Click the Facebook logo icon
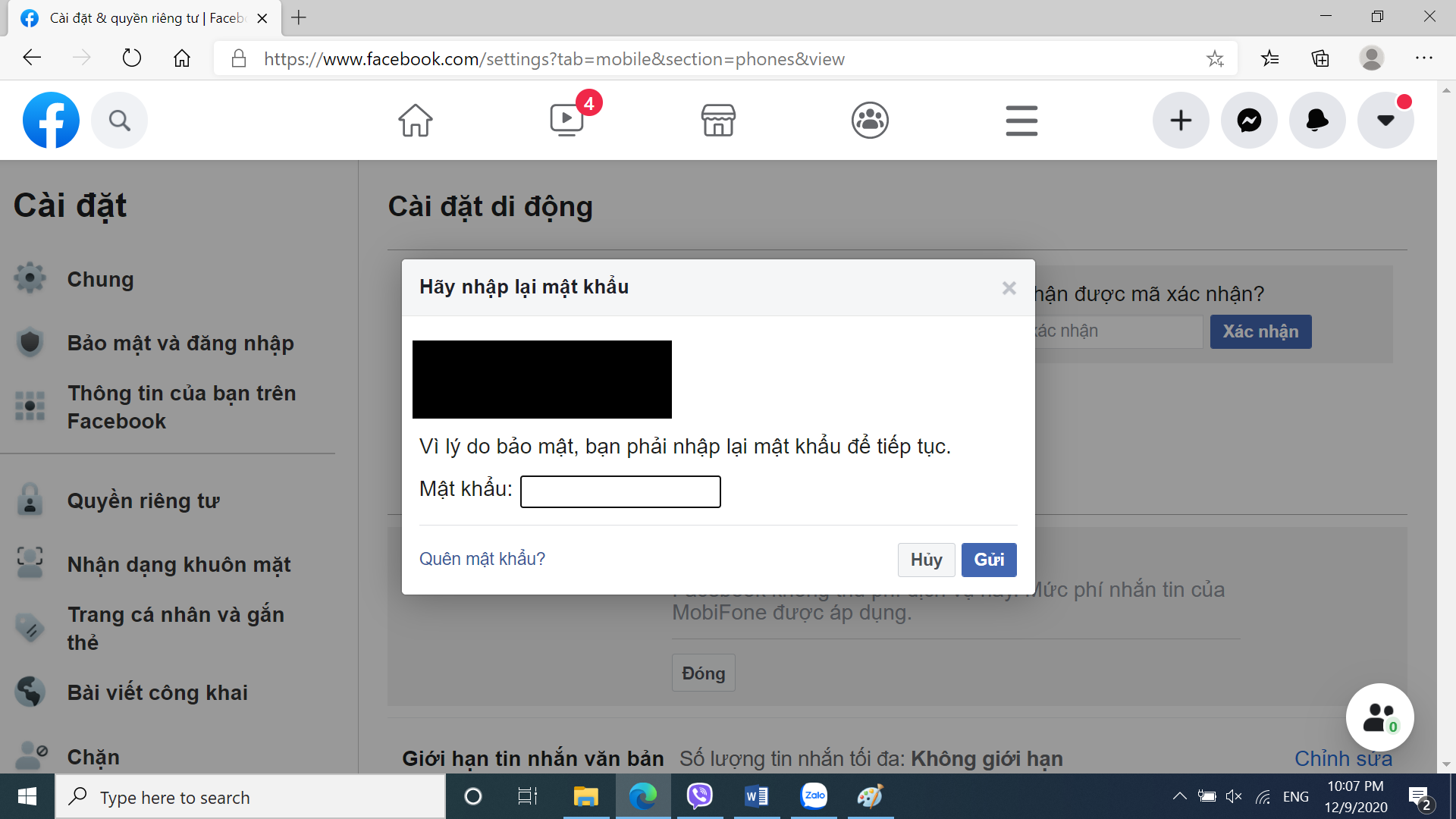This screenshot has width=1456, height=819. (51, 120)
